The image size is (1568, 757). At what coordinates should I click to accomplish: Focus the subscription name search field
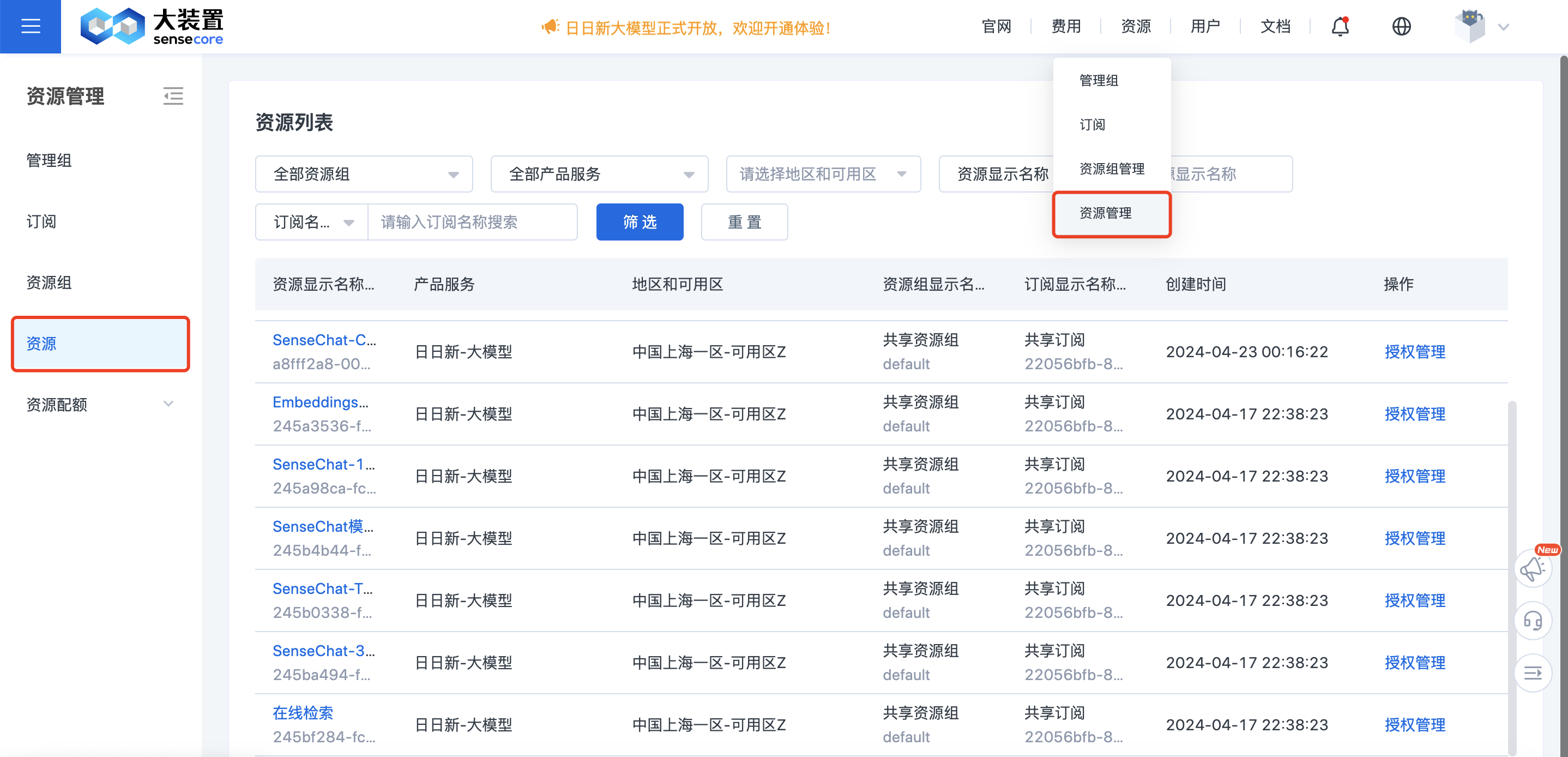(472, 221)
